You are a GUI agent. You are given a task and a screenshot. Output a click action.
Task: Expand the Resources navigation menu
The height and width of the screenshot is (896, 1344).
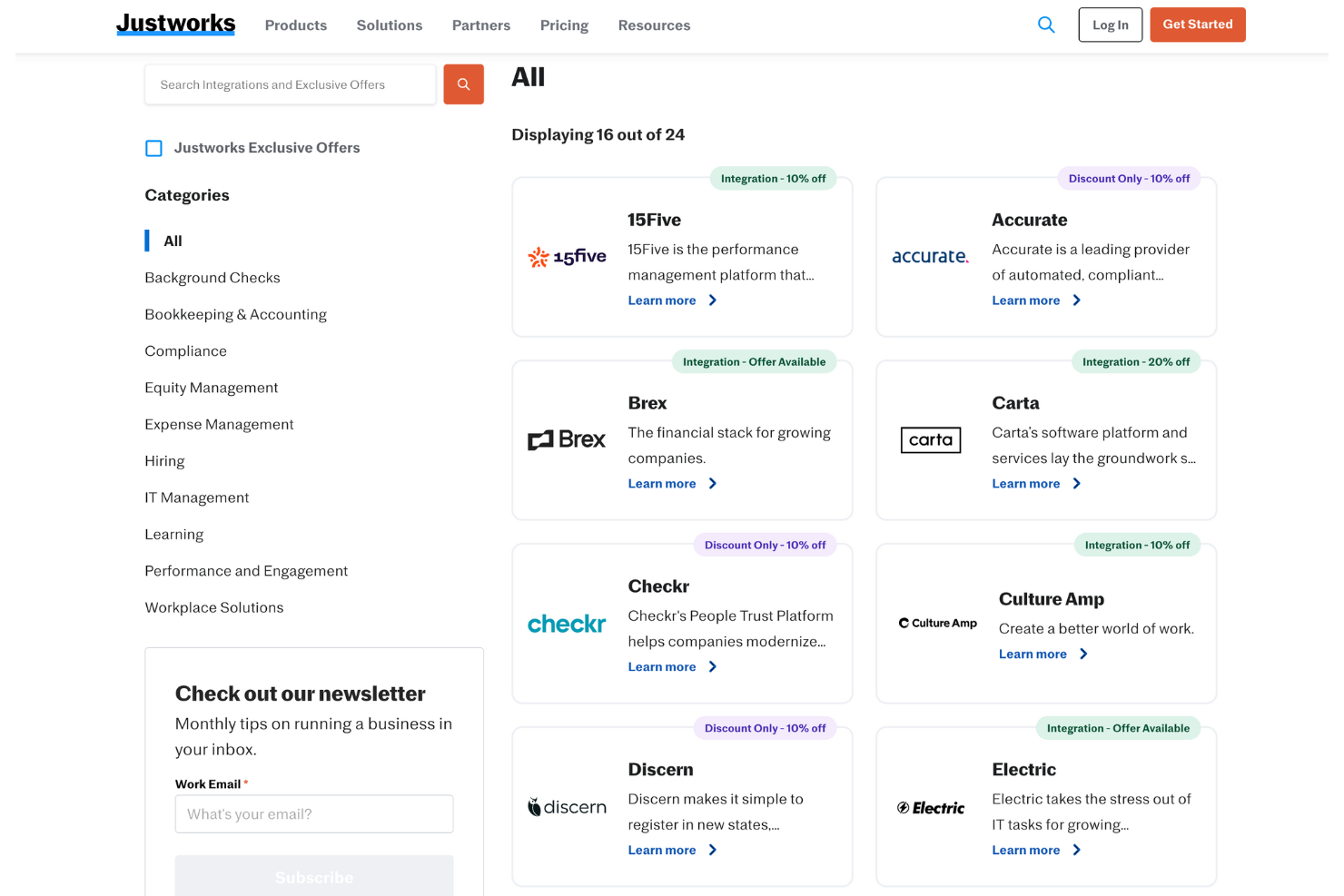coord(654,25)
